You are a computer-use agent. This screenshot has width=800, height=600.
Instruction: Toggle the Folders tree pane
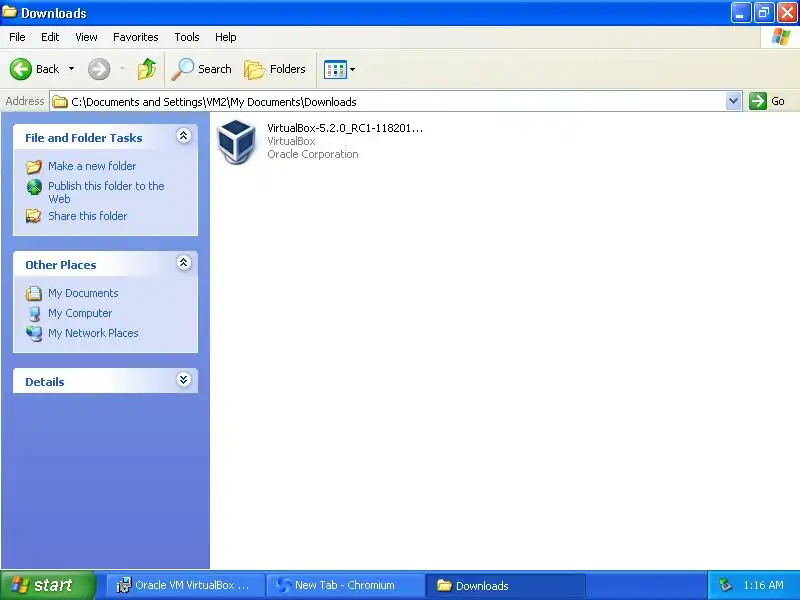coord(275,69)
